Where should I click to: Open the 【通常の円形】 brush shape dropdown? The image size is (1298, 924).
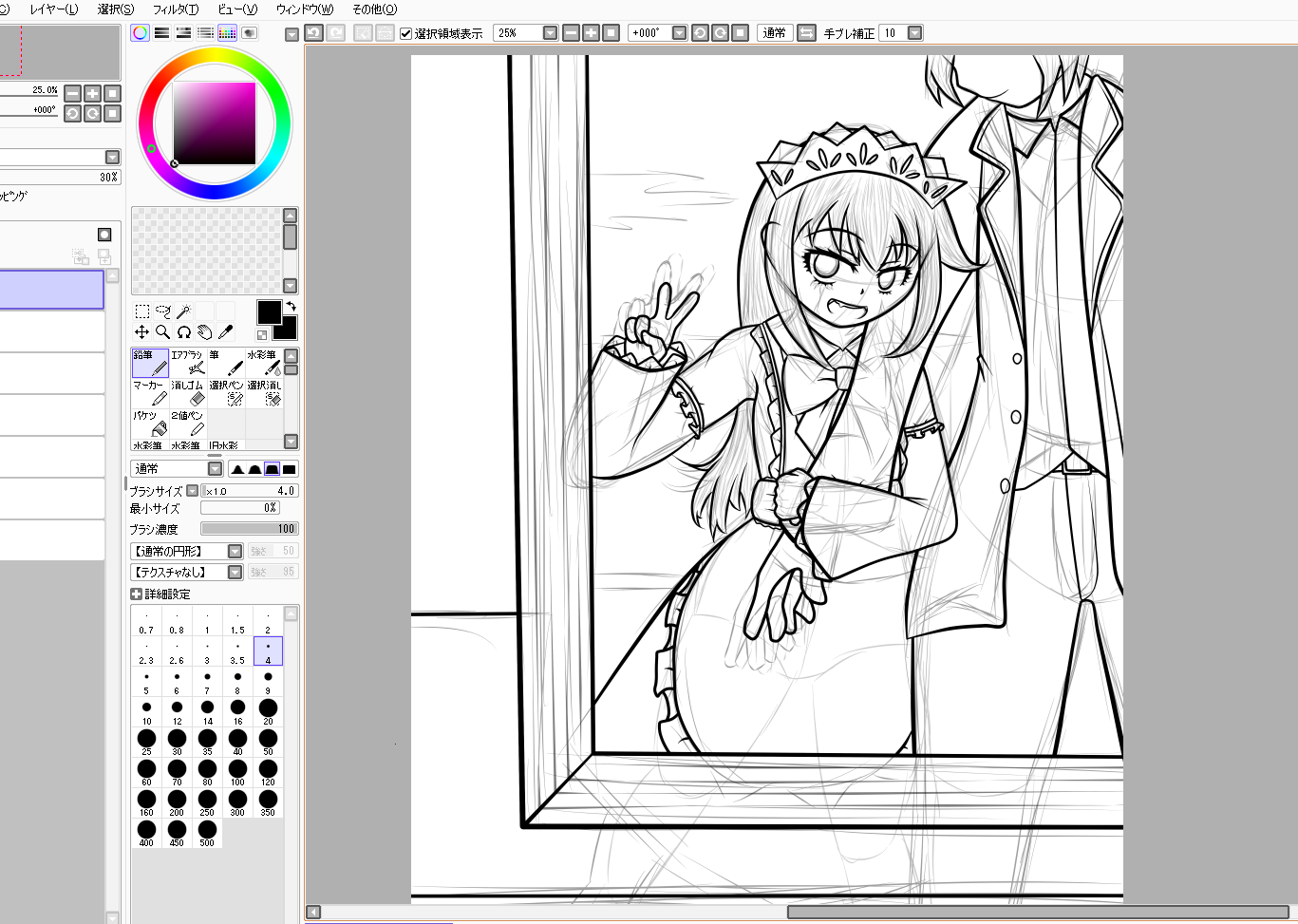coord(235,552)
